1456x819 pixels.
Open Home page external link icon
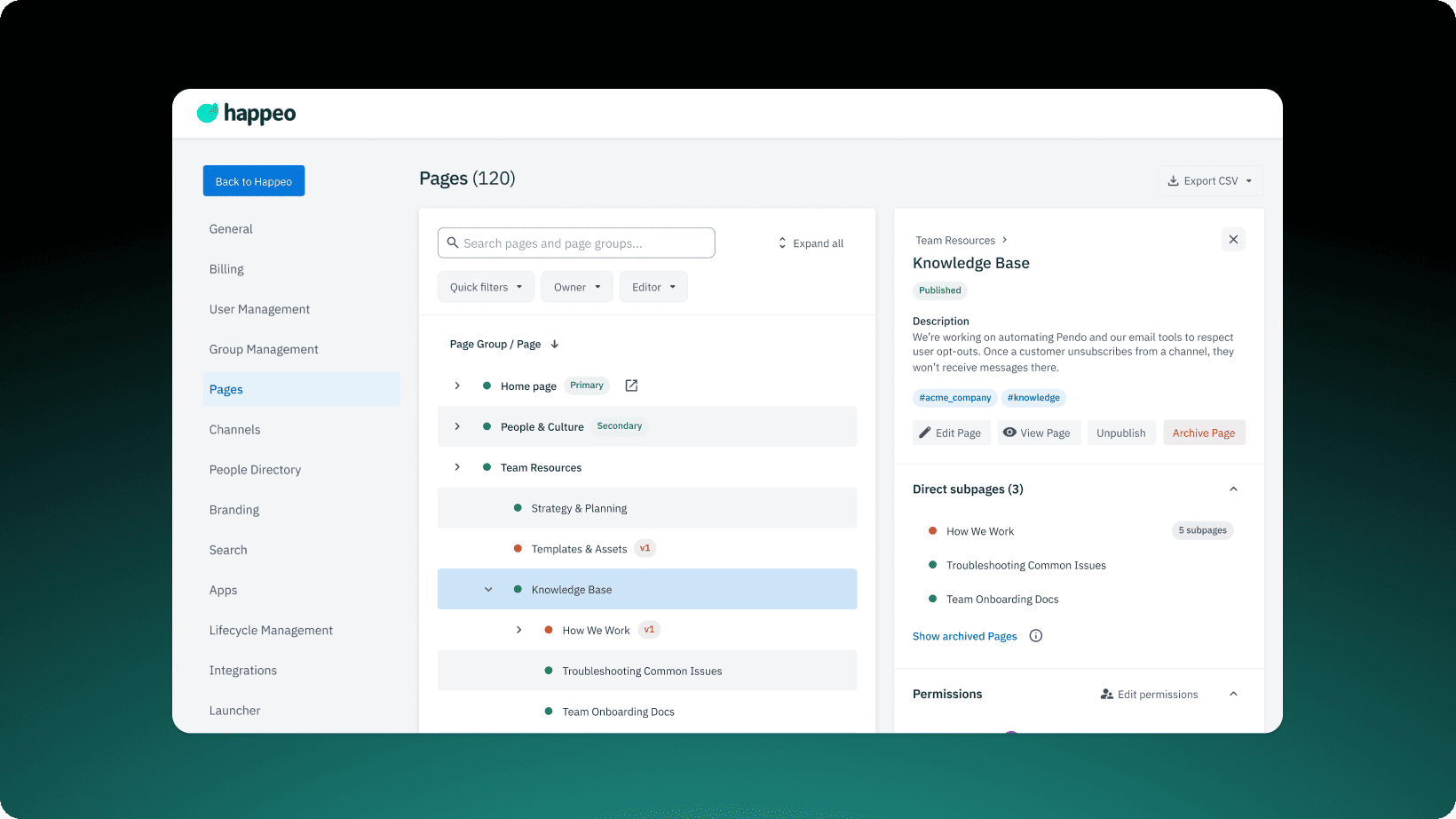(x=631, y=386)
